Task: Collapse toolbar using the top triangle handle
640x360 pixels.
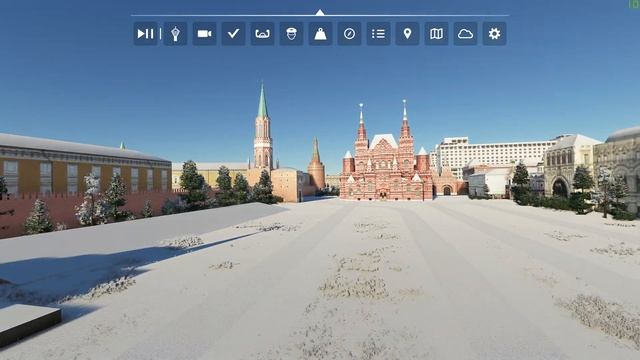Action: (x=320, y=12)
